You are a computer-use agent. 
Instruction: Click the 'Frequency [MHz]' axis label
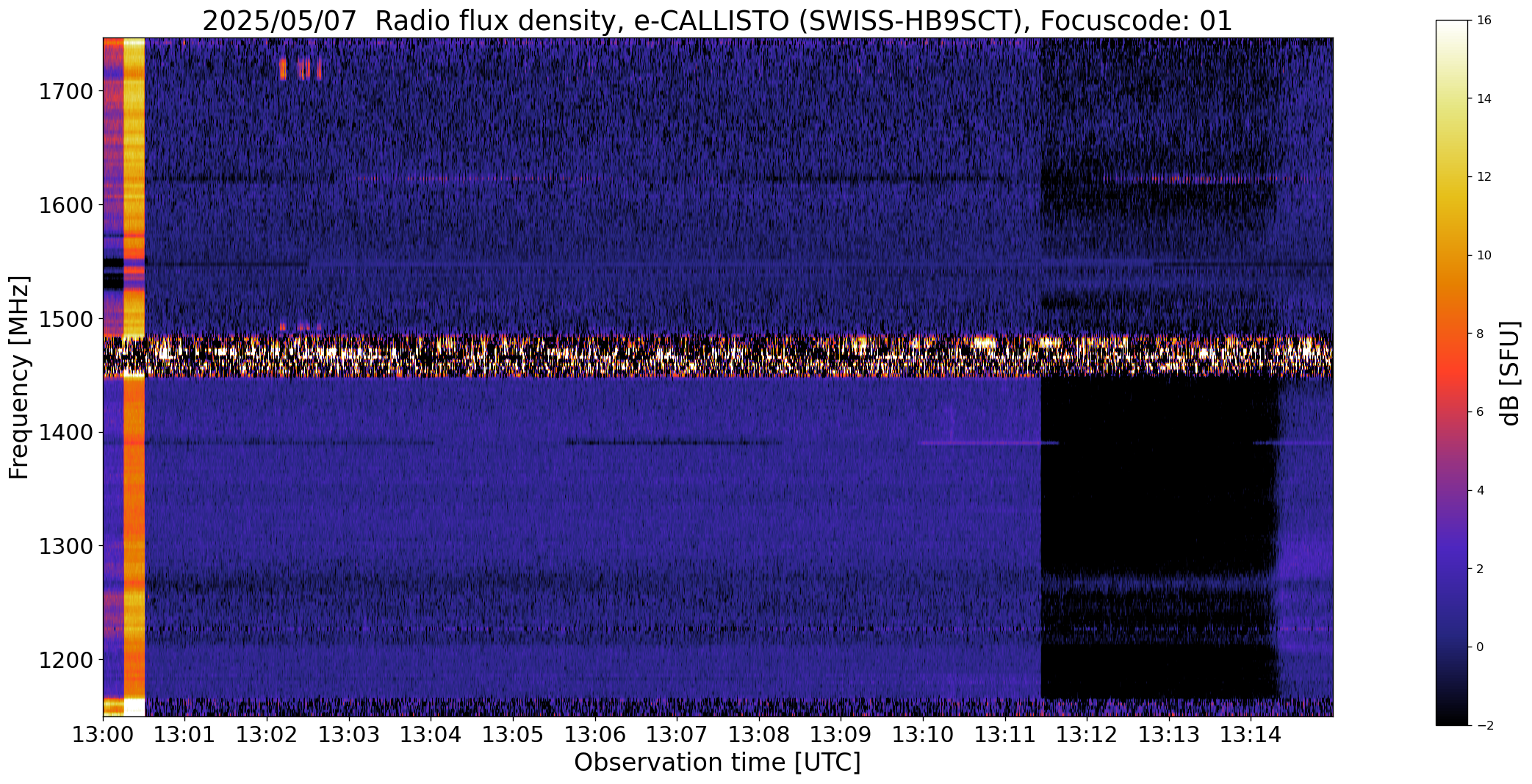20,377
